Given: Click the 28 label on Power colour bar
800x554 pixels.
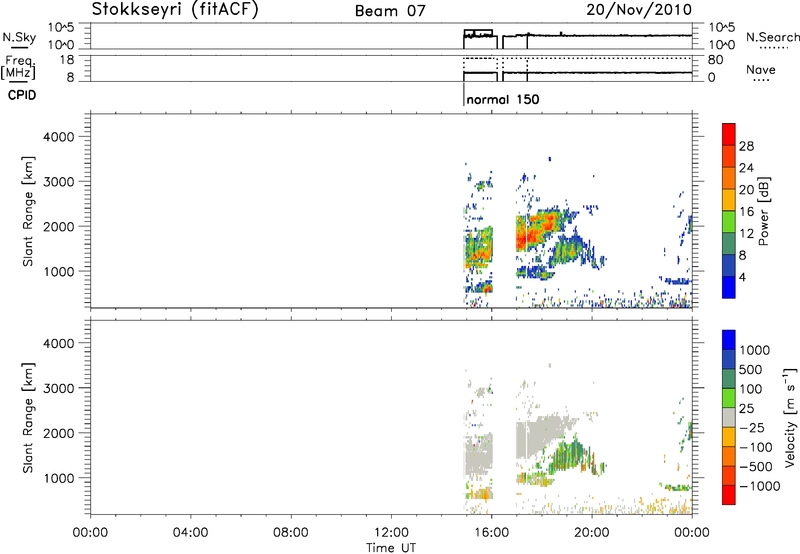Looking at the screenshot, I should pos(746,146).
